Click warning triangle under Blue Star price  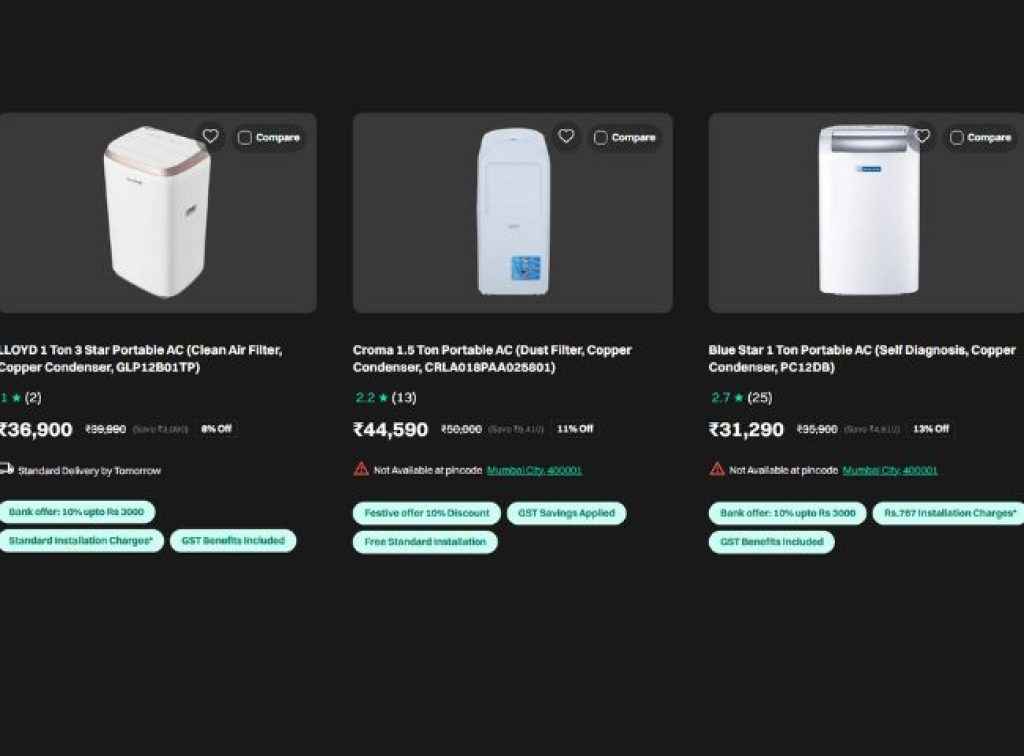[717, 469]
